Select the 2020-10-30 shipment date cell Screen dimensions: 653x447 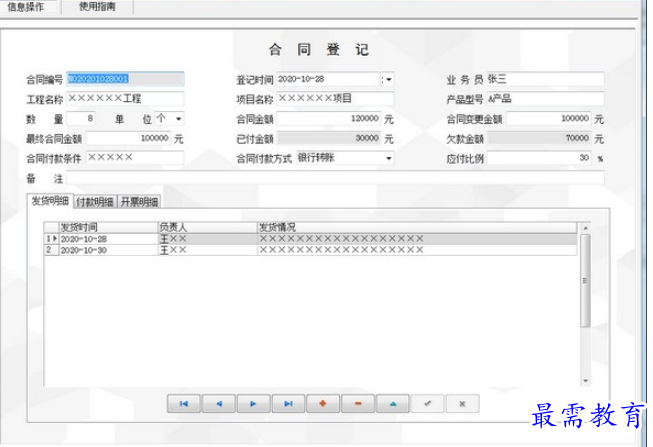pyautogui.click(x=109, y=250)
